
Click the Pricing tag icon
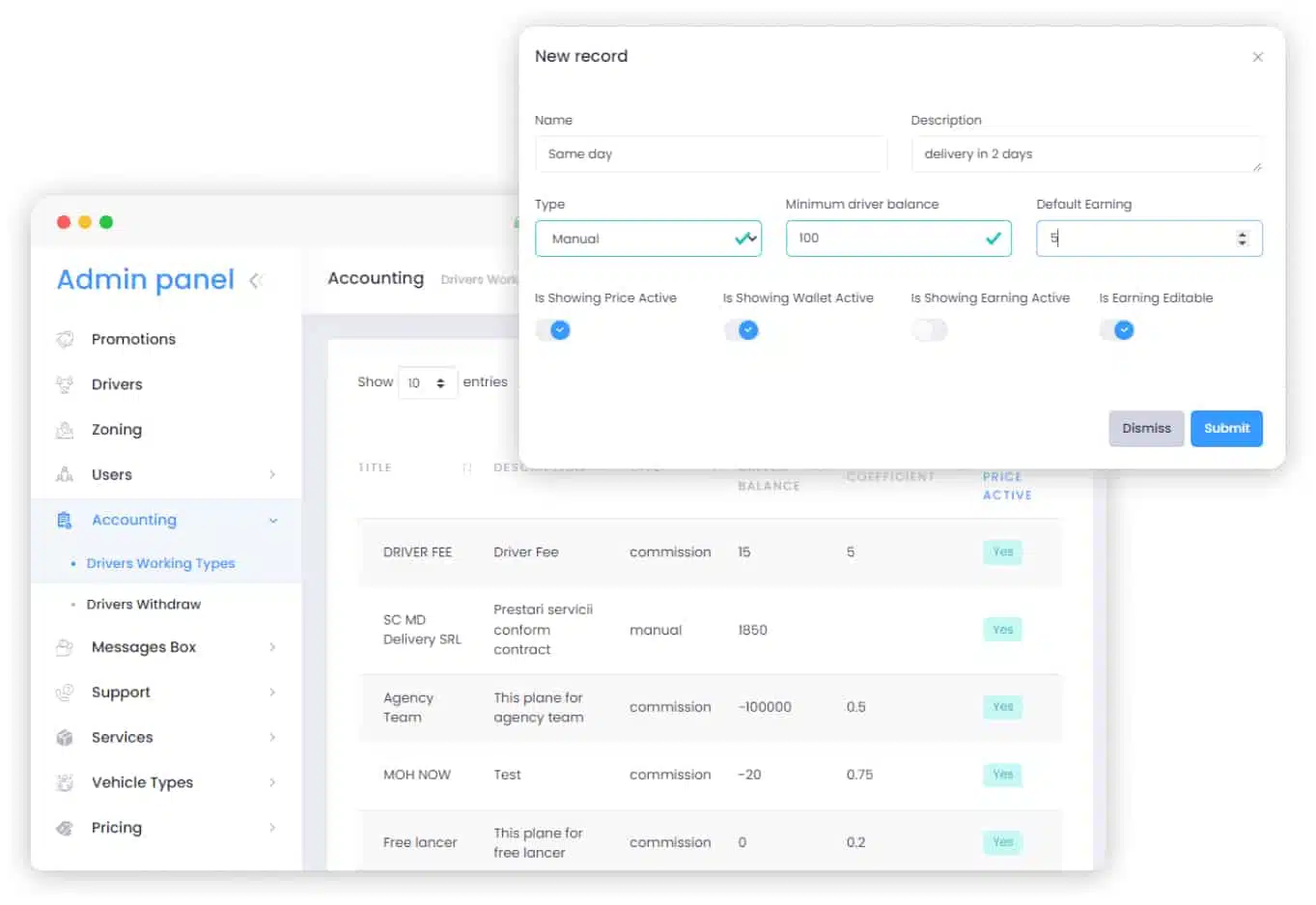[65, 828]
